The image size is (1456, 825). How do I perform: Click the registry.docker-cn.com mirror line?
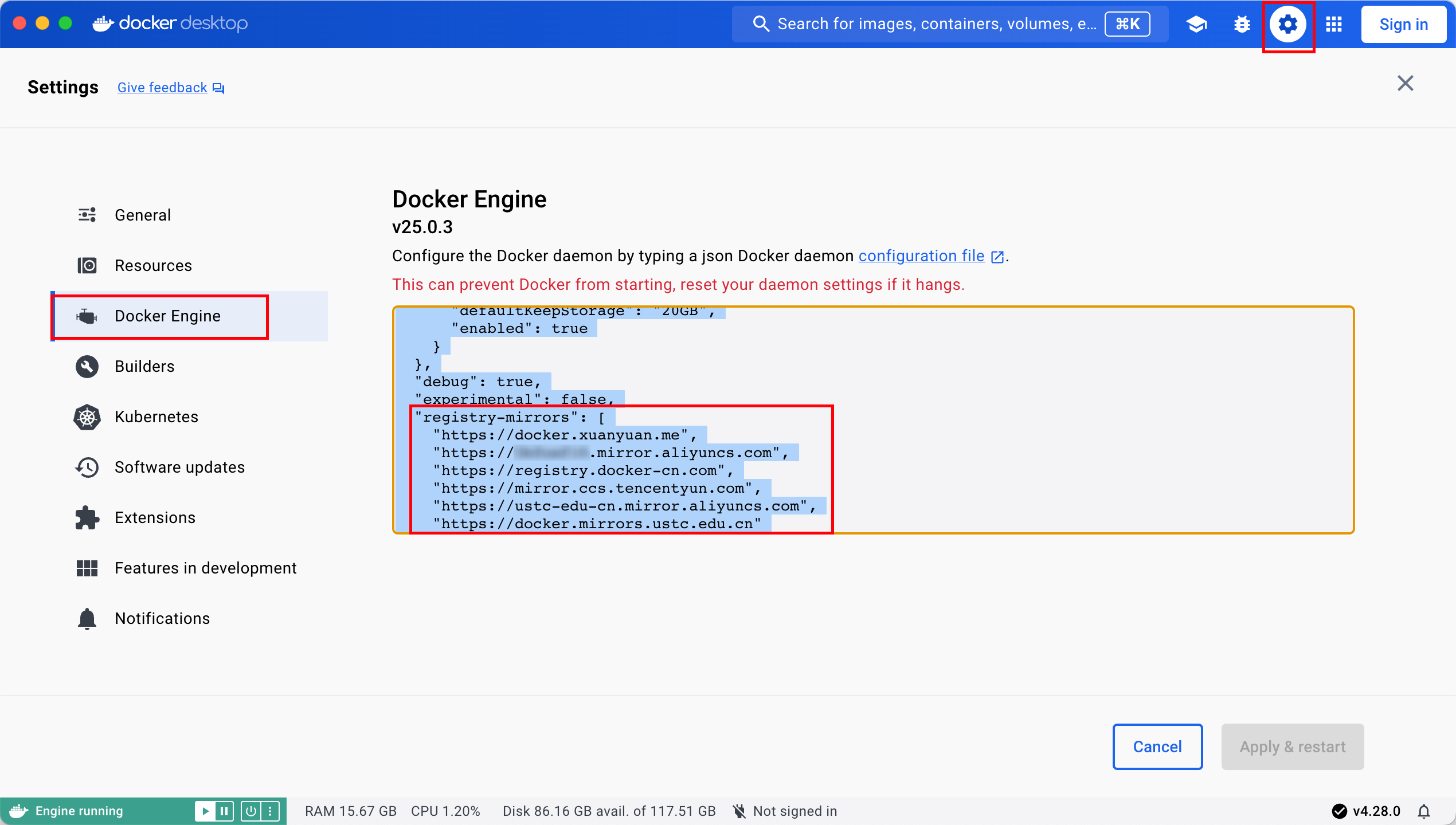(583, 470)
